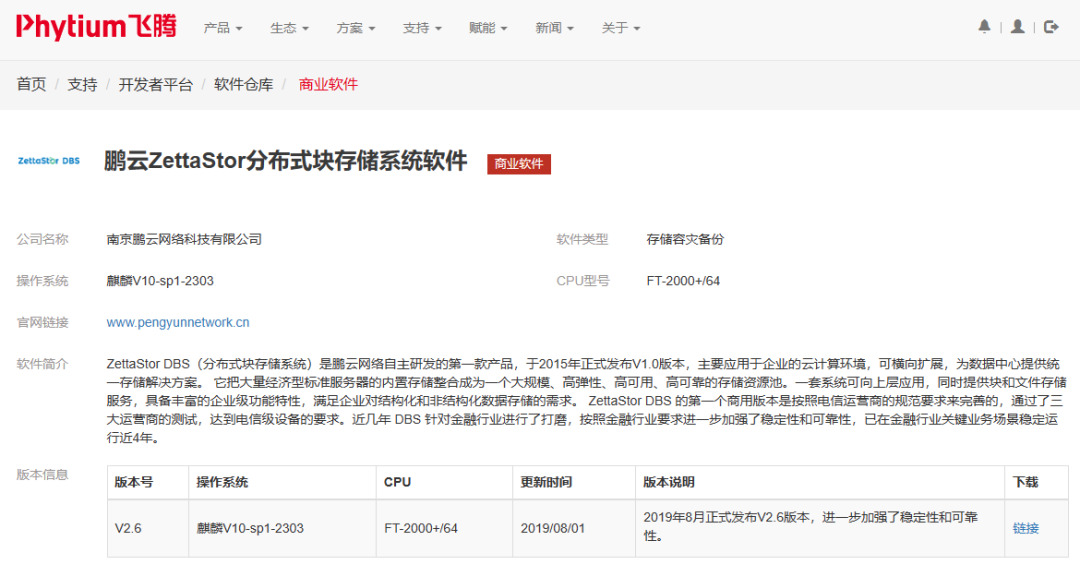Open www.pengyunnetwork.cn official link
The height and width of the screenshot is (577, 1080).
(178, 322)
